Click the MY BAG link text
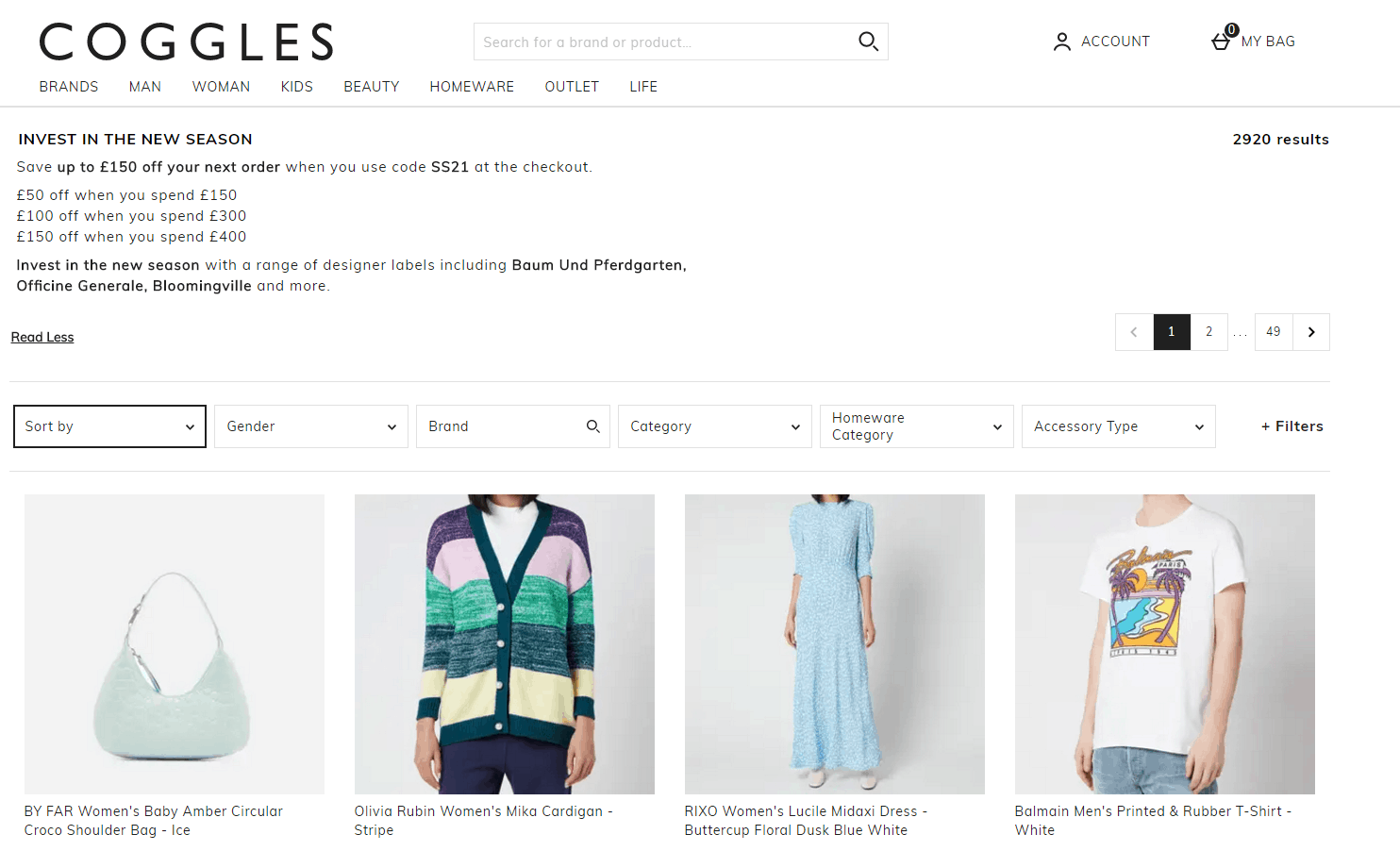 click(x=1268, y=42)
